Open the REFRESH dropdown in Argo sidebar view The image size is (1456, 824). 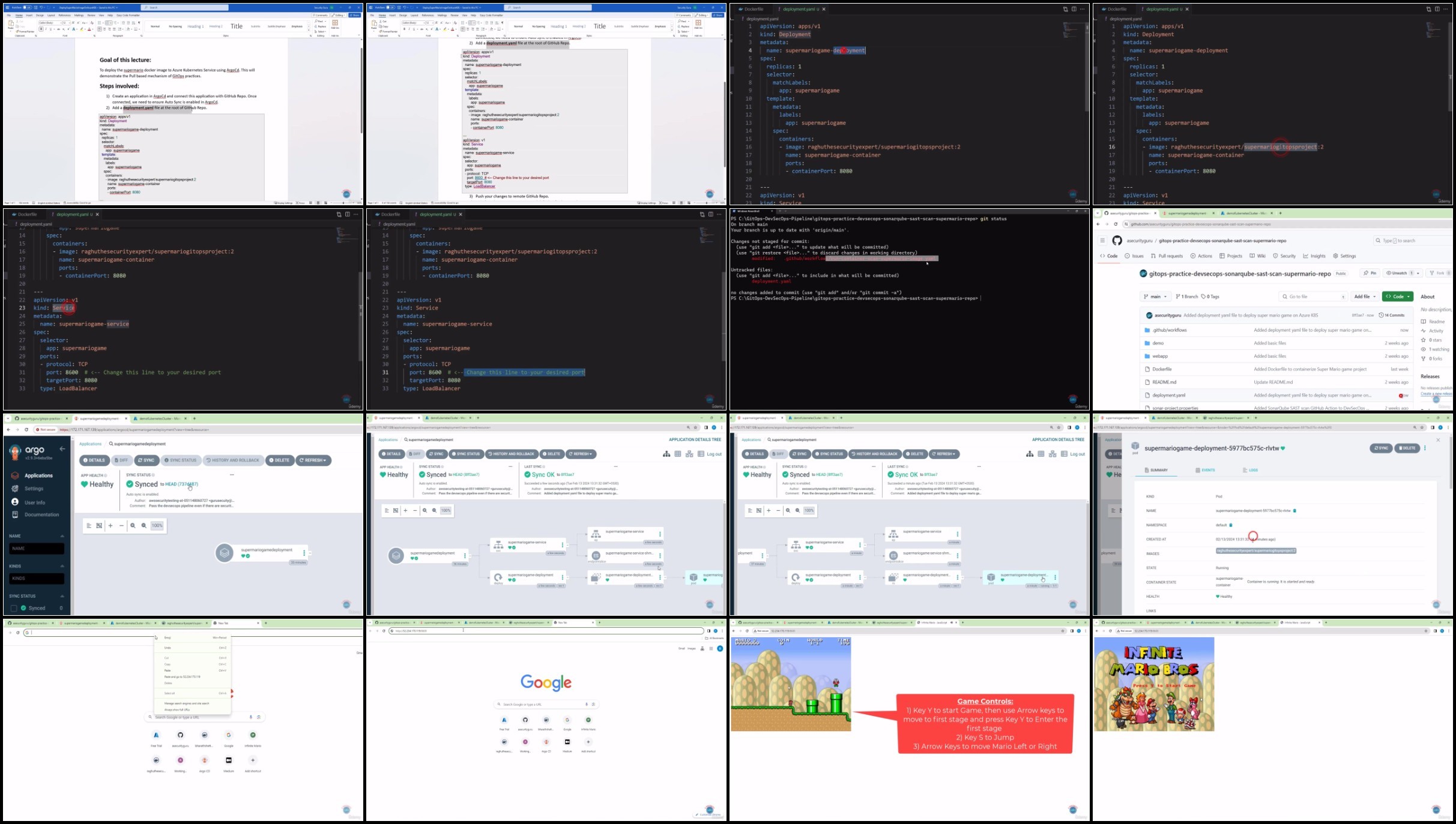pyautogui.click(x=313, y=460)
